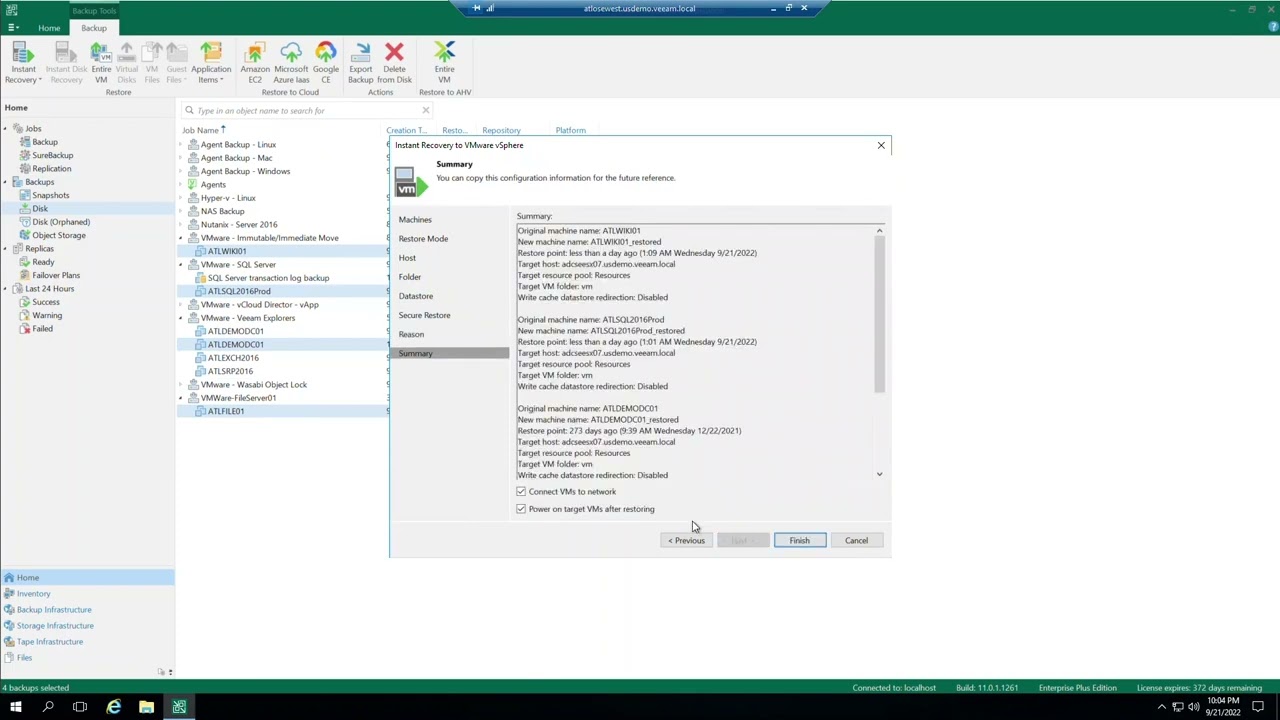Viewport: 1280px width, 720px height.
Task: Pin the remote connection bar
Action: [476, 8]
